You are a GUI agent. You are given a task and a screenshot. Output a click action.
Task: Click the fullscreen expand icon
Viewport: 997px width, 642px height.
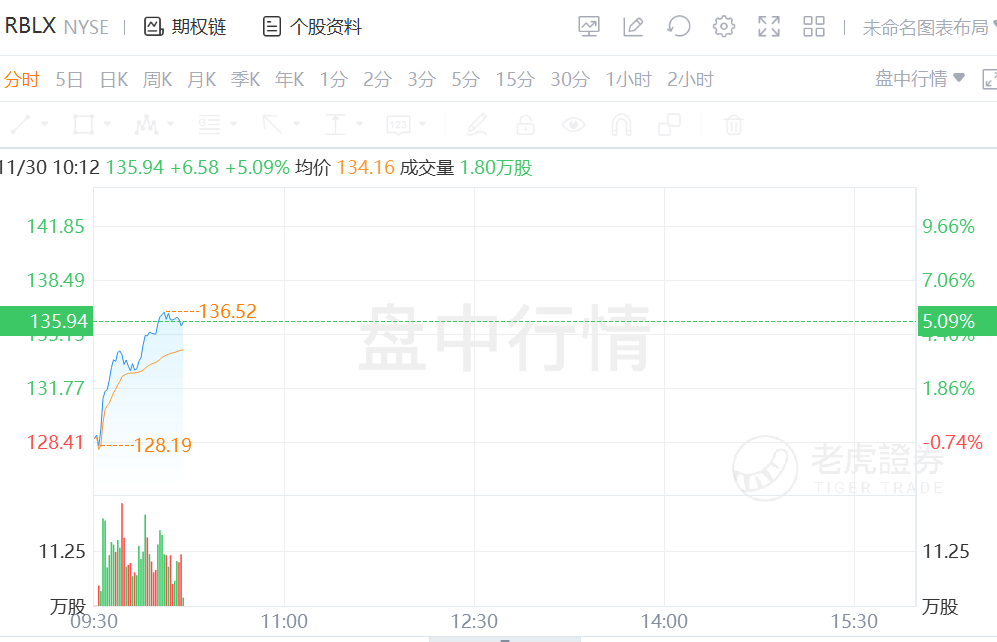769,27
